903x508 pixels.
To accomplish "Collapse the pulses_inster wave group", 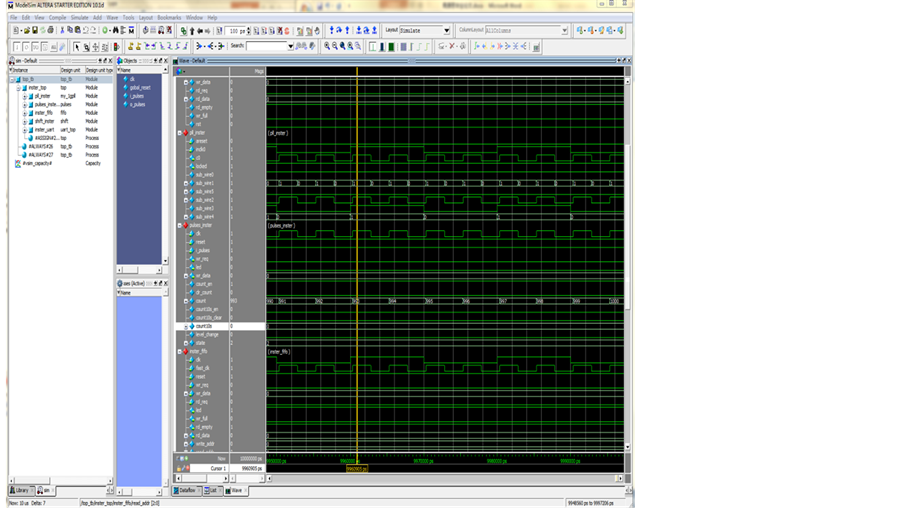I will pos(179,225).
